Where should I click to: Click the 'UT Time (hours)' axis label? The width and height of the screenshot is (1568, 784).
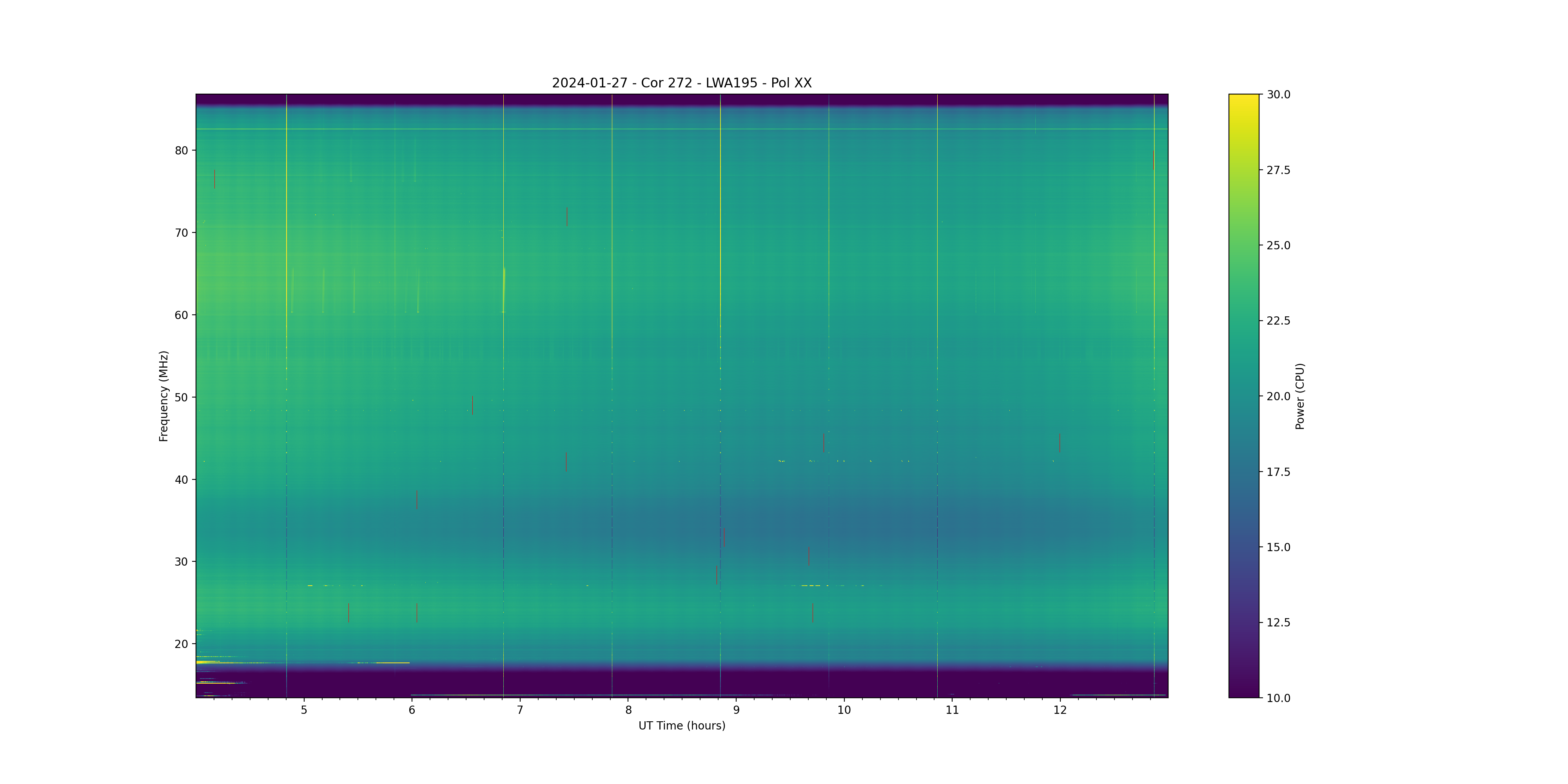click(x=681, y=726)
